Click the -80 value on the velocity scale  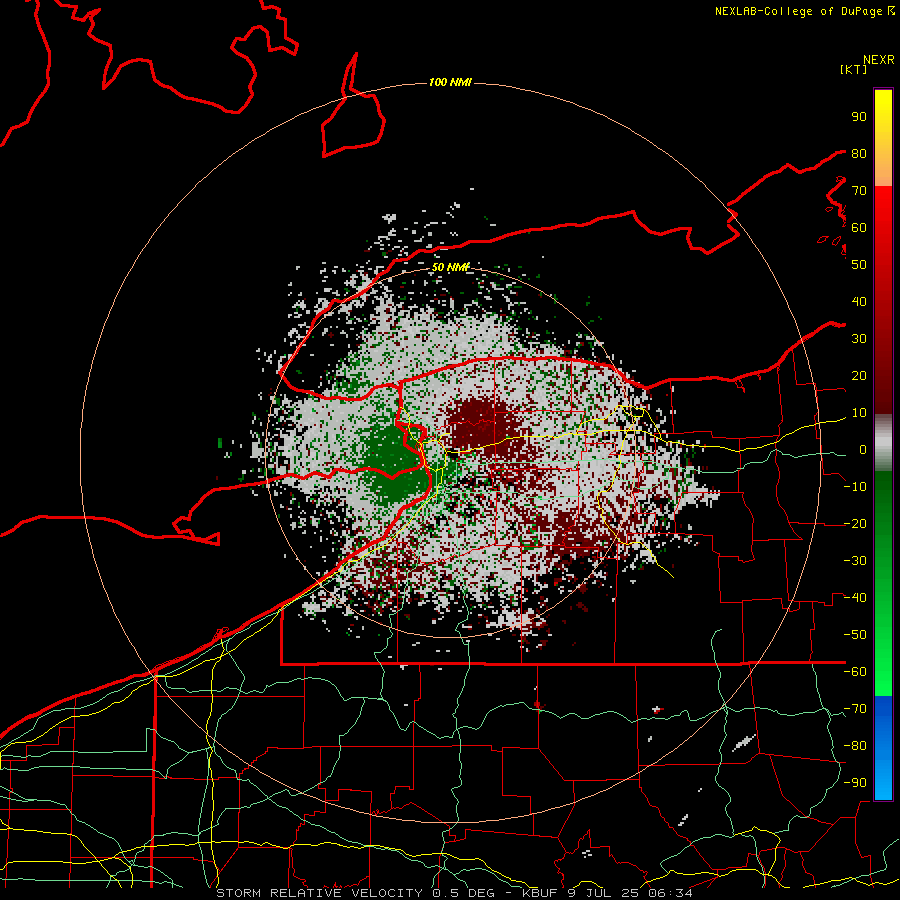tap(855, 746)
